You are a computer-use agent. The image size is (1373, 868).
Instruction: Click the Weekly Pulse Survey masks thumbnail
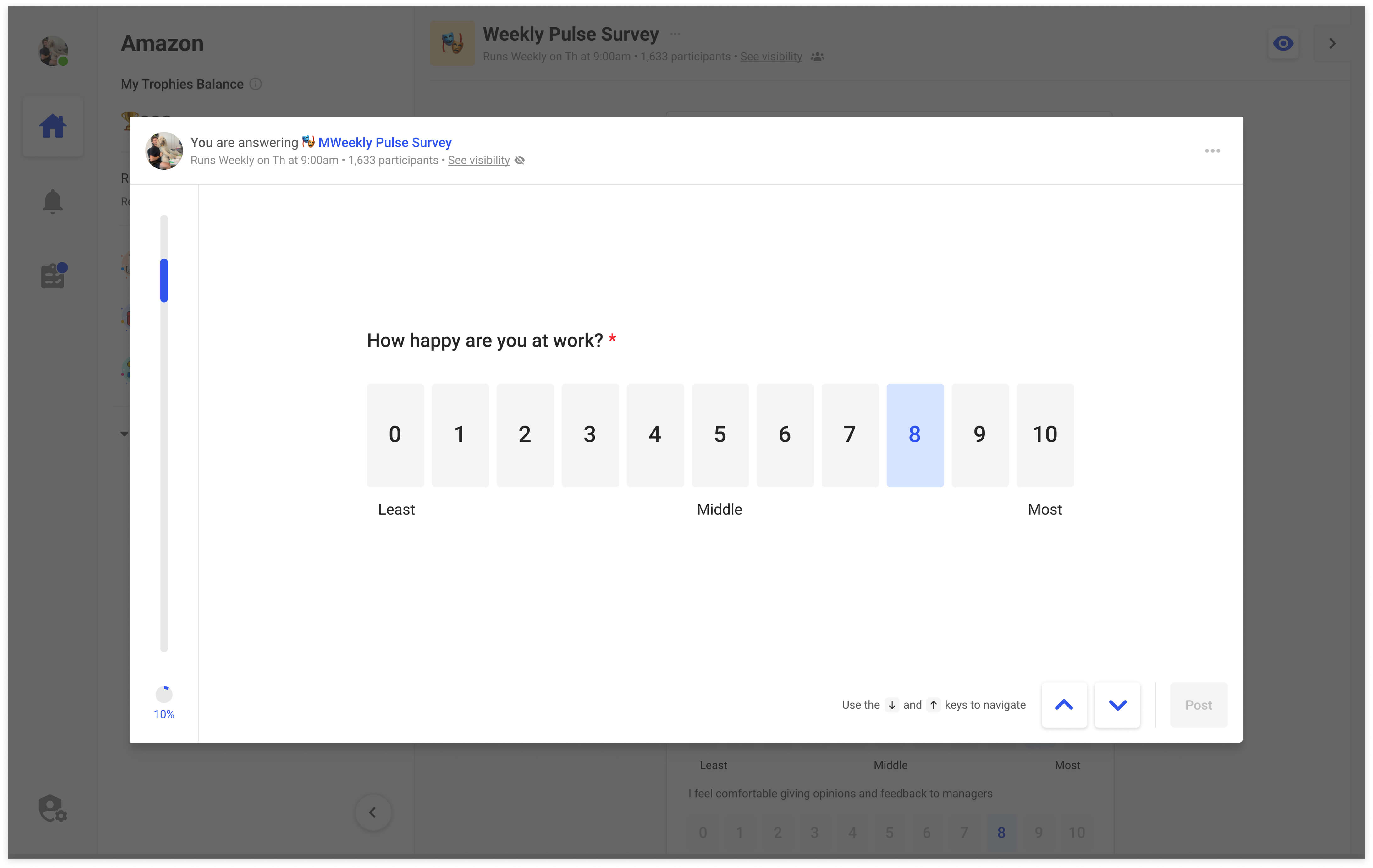[452, 43]
